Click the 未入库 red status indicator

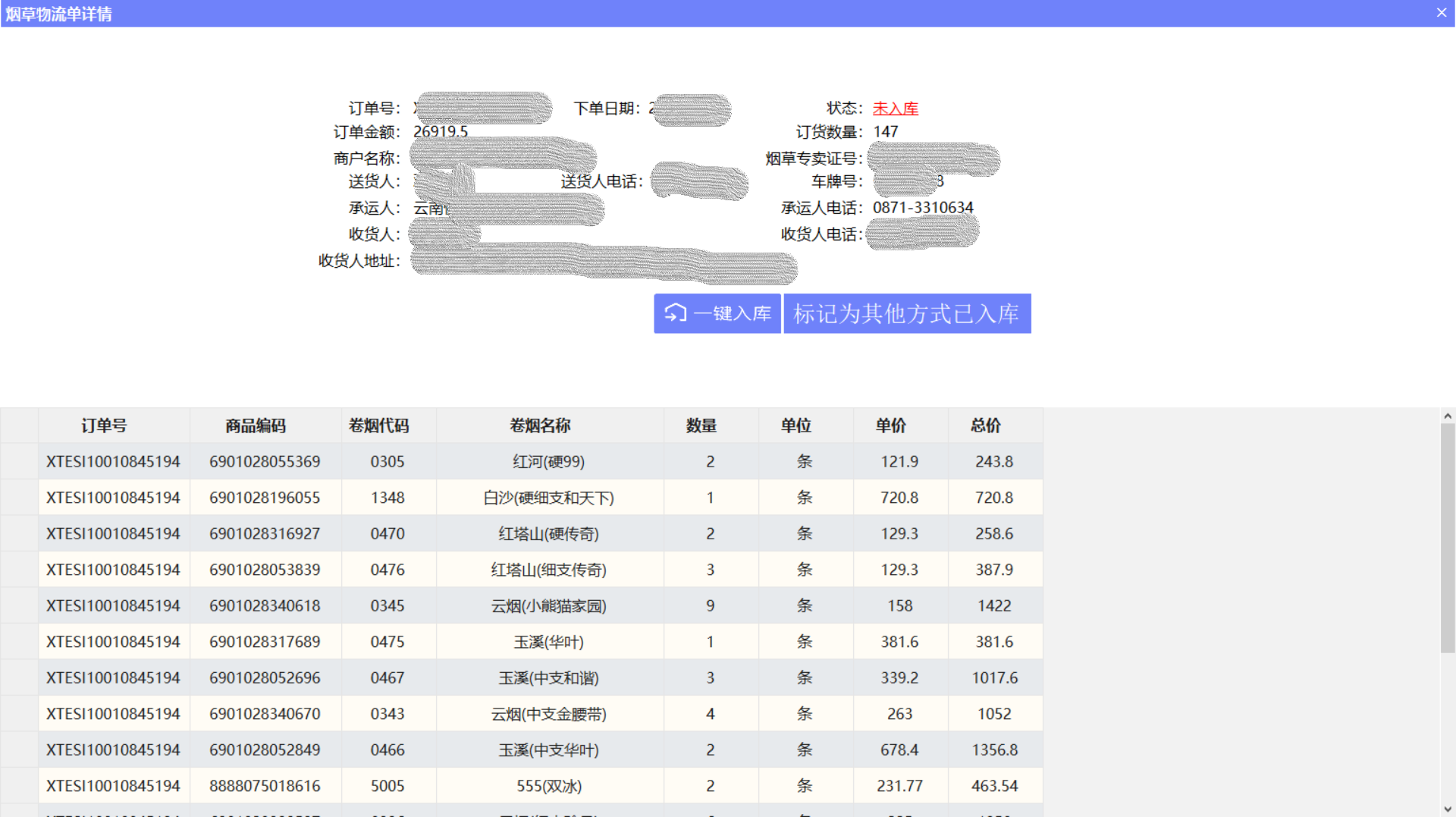pos(895,108)
